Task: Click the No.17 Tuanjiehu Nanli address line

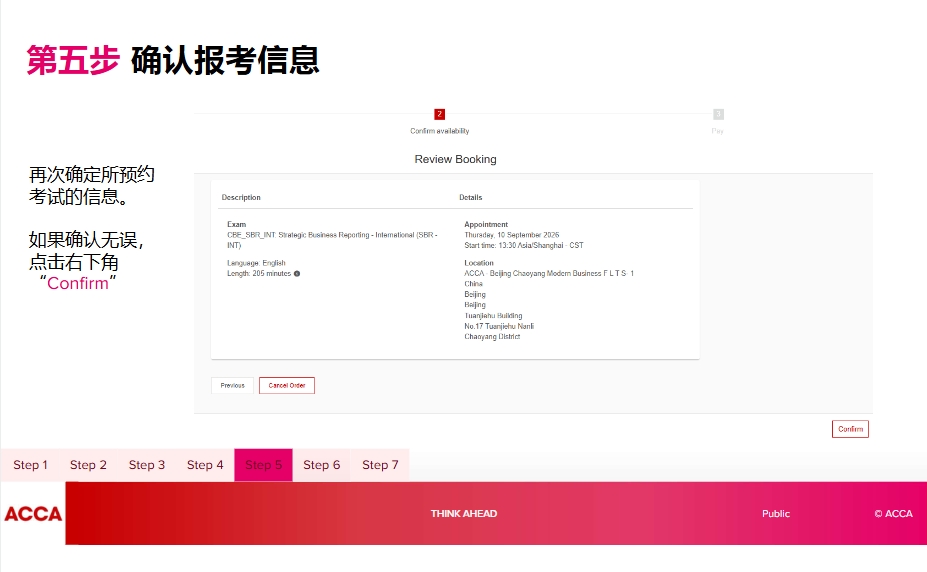Action: 499,326
